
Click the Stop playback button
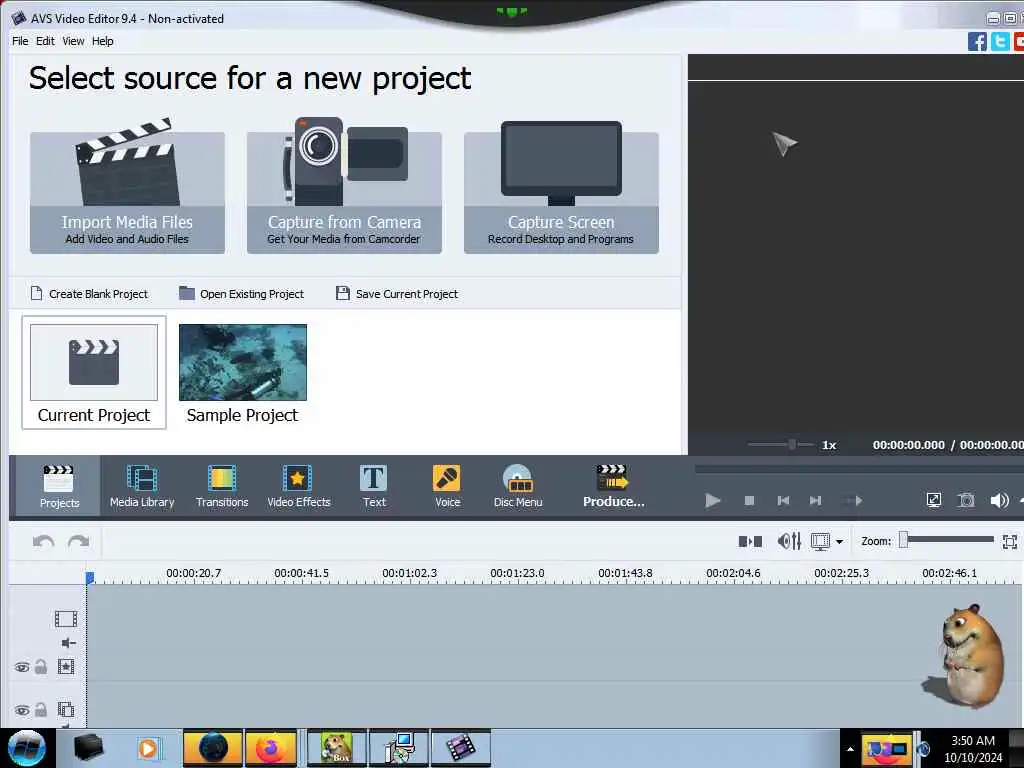pos(749,501)
